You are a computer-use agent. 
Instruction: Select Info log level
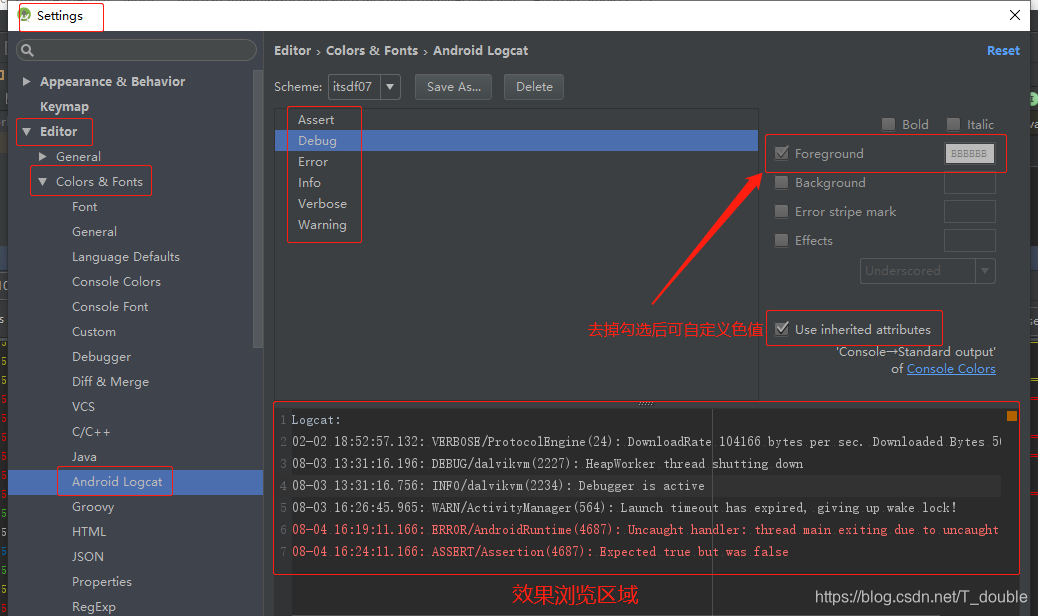click(516, 183)
